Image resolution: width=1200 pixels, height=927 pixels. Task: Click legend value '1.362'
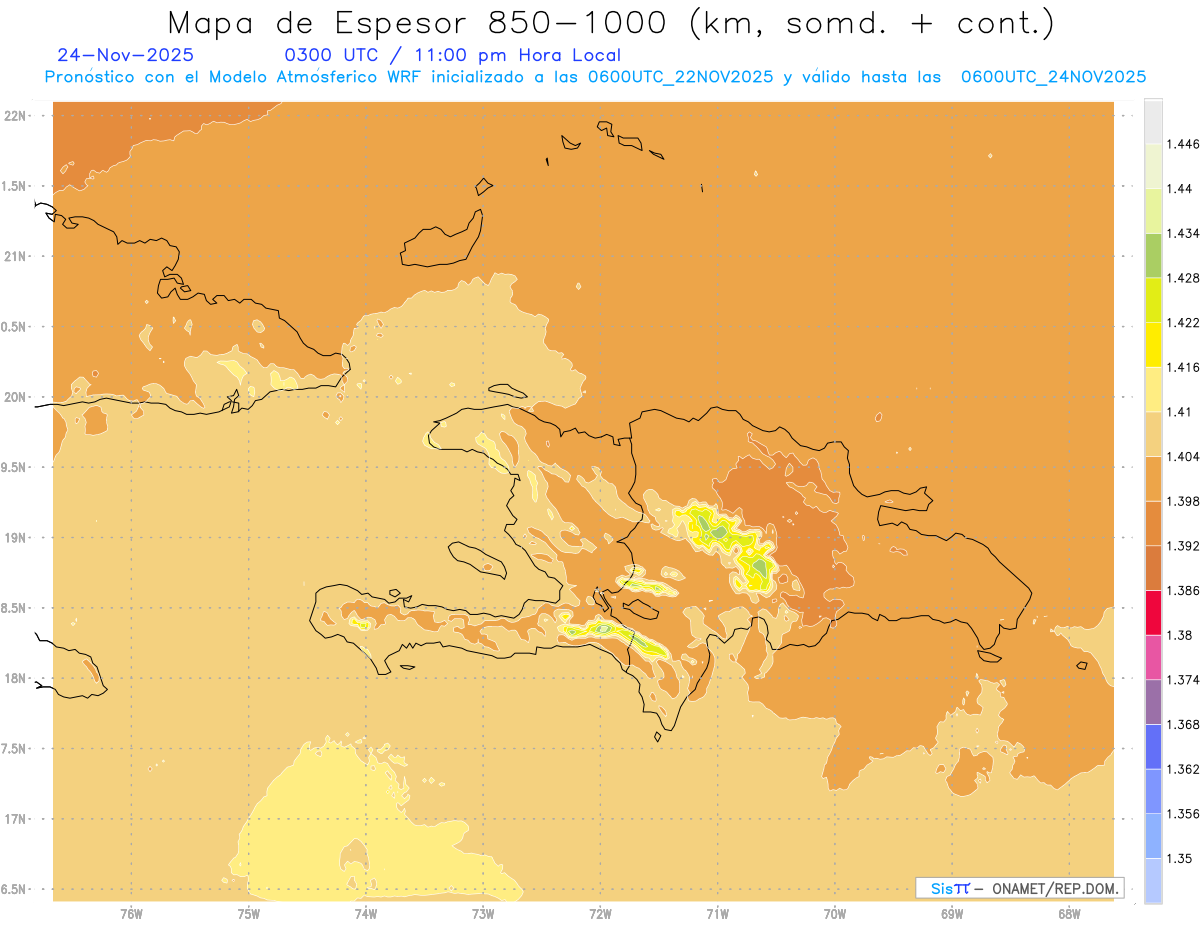coord(1183,769)
